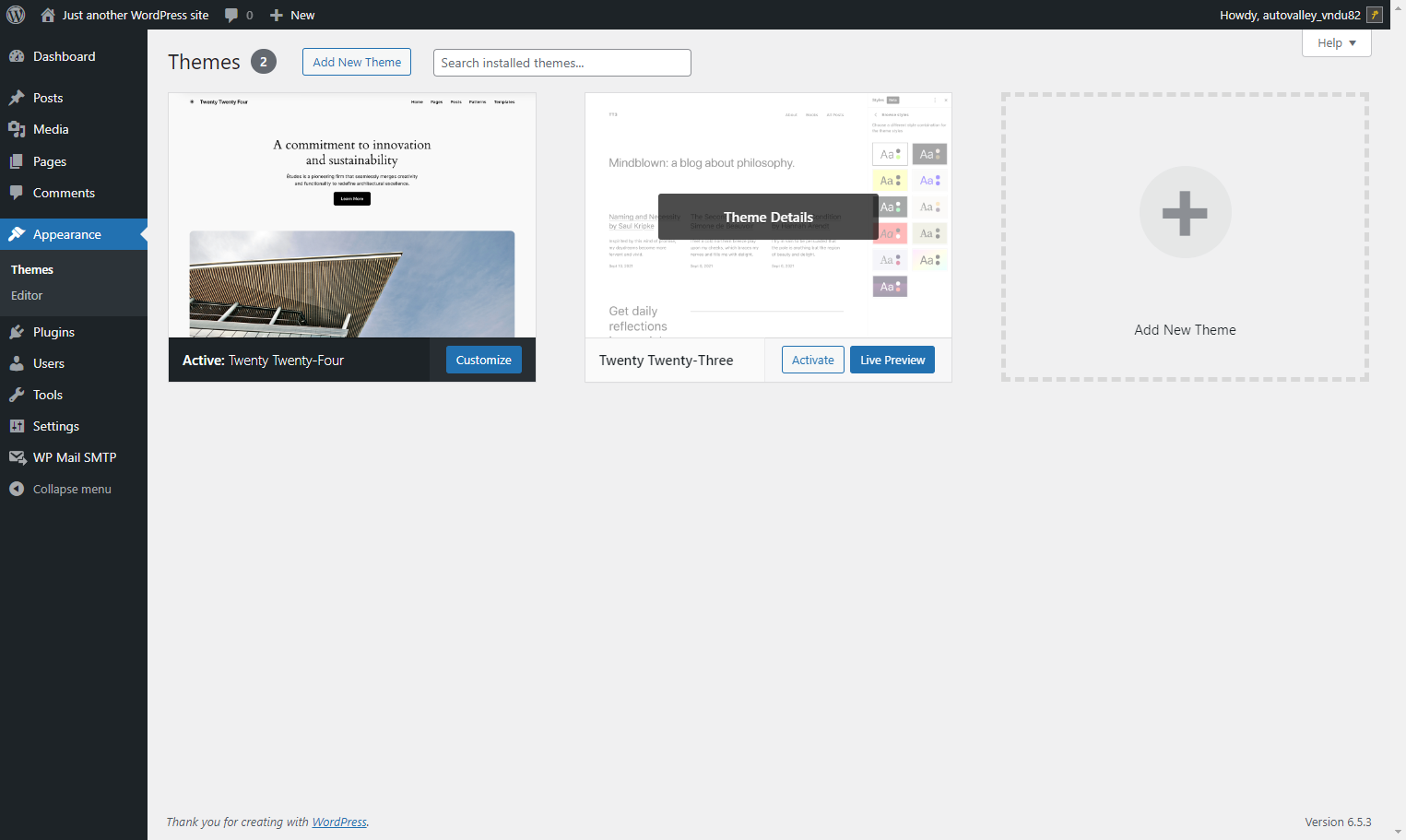The image size is (1406, 840).
Task: Click the Collapse menu arrow icon
Action: coord(17,489)
